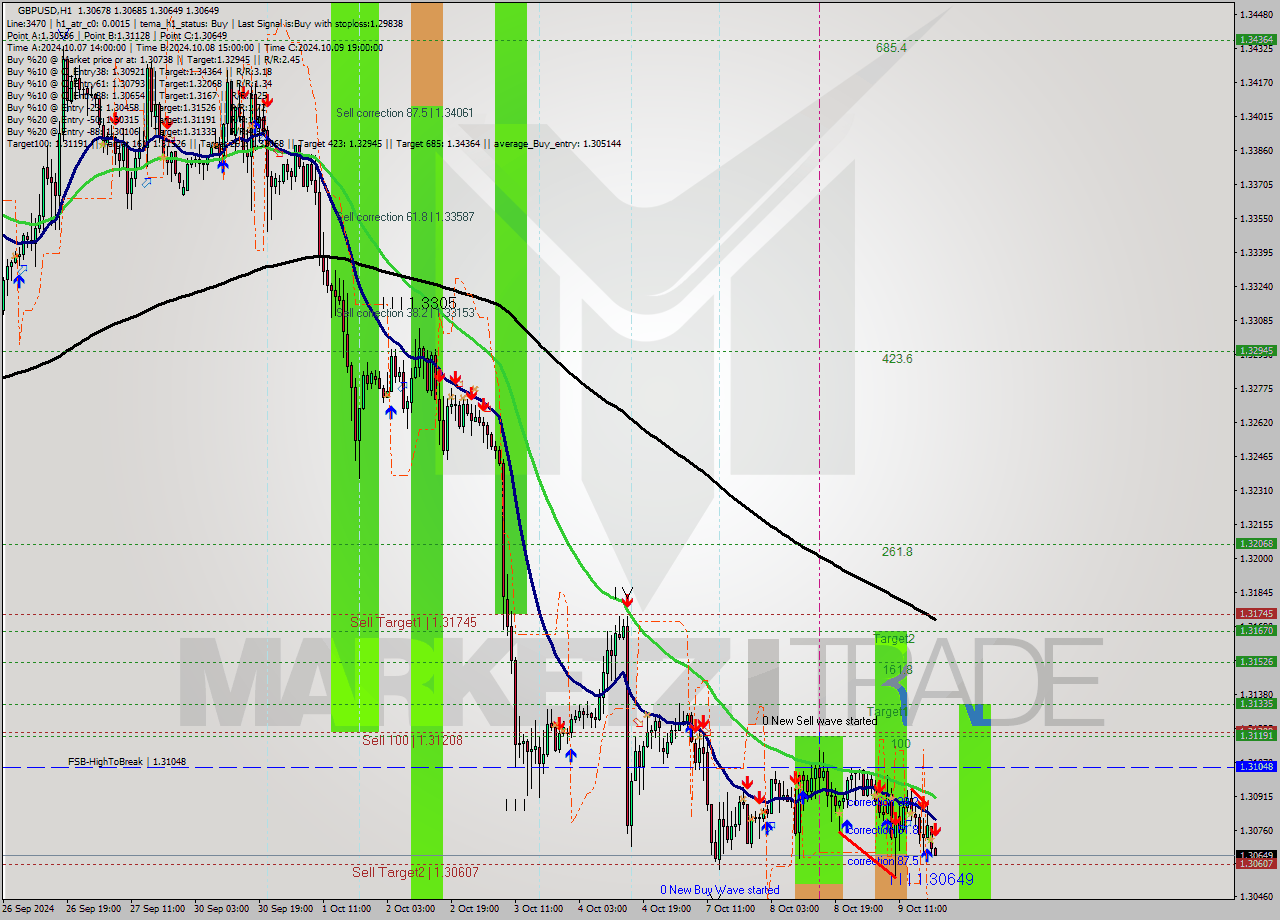The width and height of the screenshot is (1280, 920).
Task: Click green price tag 1.31335 on axis
Action: [x=1255, y=704]
